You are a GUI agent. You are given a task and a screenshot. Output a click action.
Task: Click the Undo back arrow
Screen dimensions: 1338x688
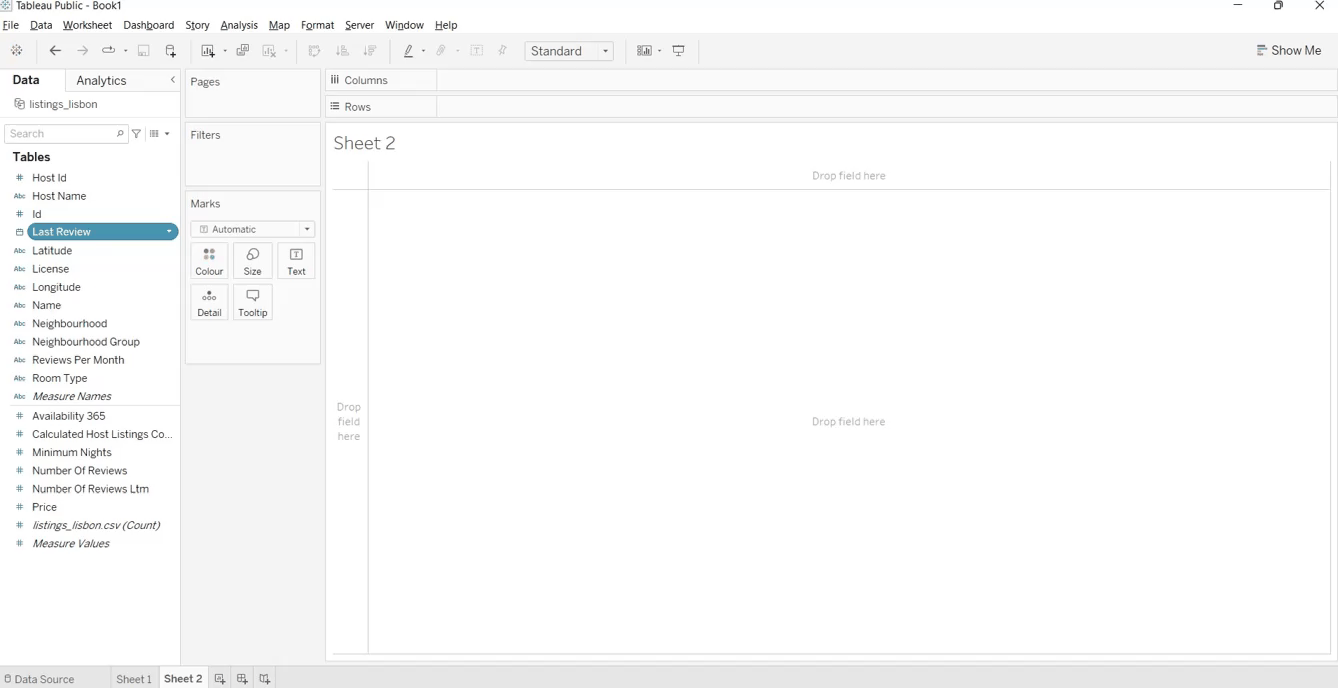tap(55, 51)
